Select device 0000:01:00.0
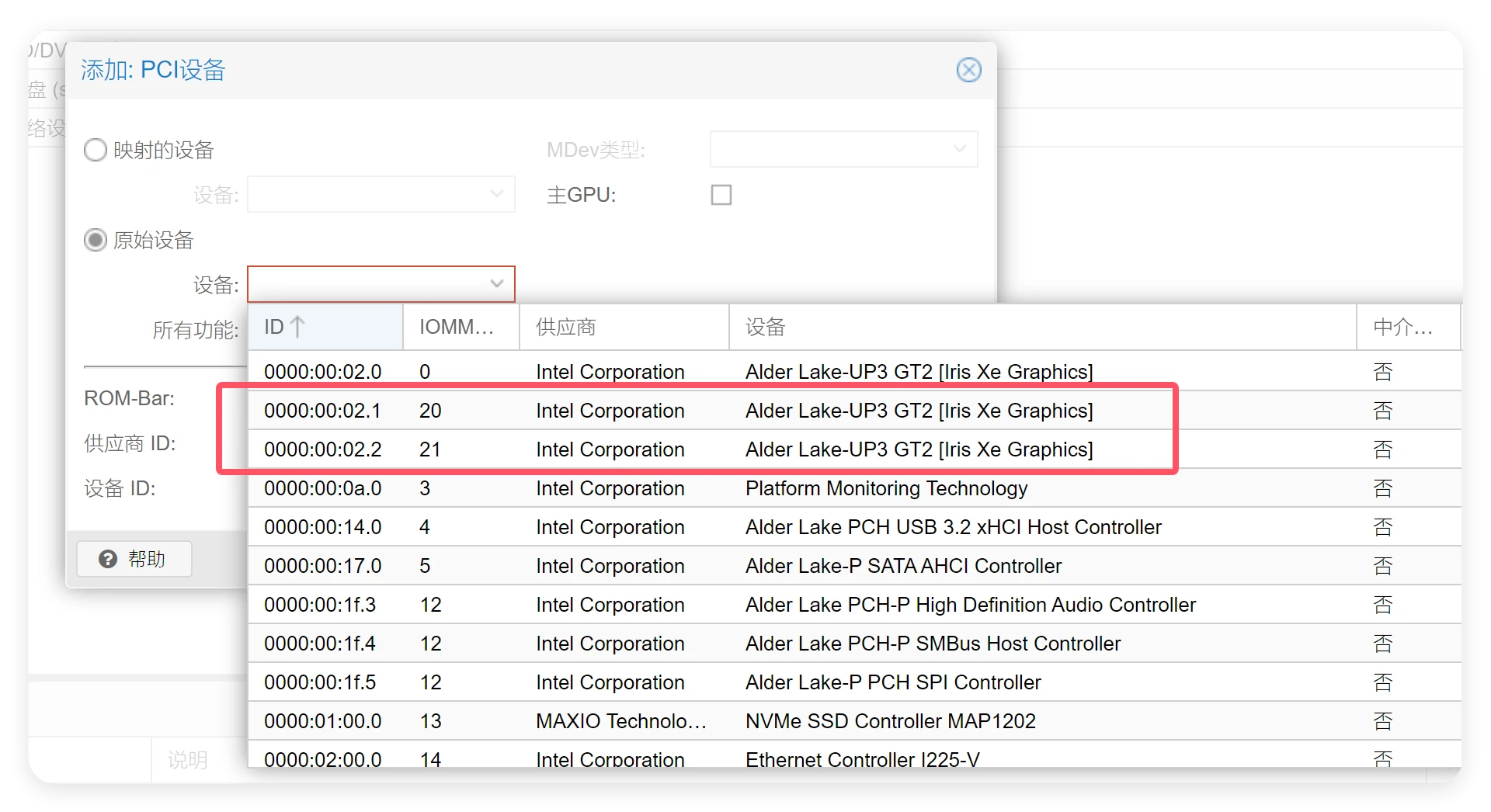 [x=854, y=721]
